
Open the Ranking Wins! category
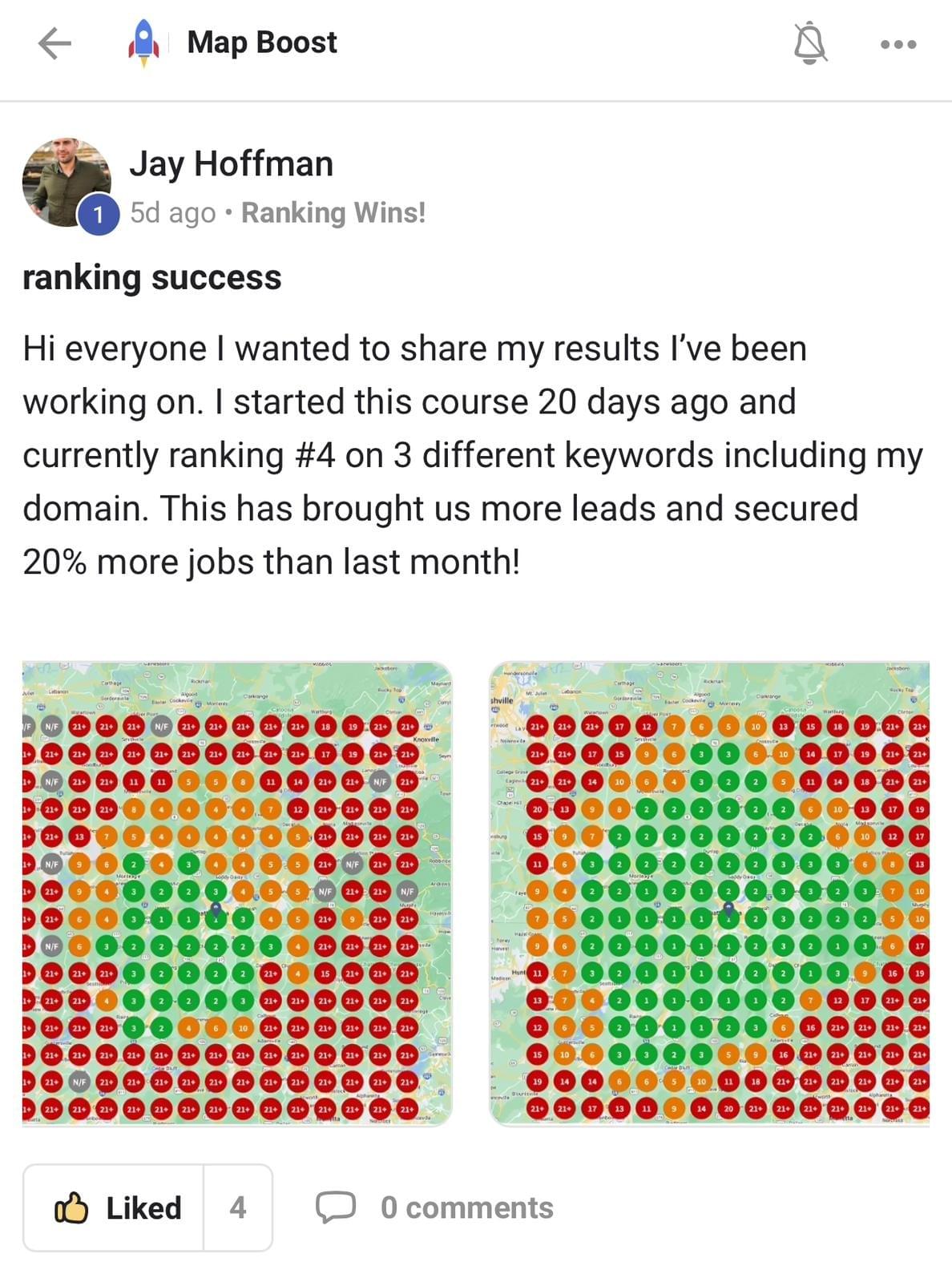point(333,212)
